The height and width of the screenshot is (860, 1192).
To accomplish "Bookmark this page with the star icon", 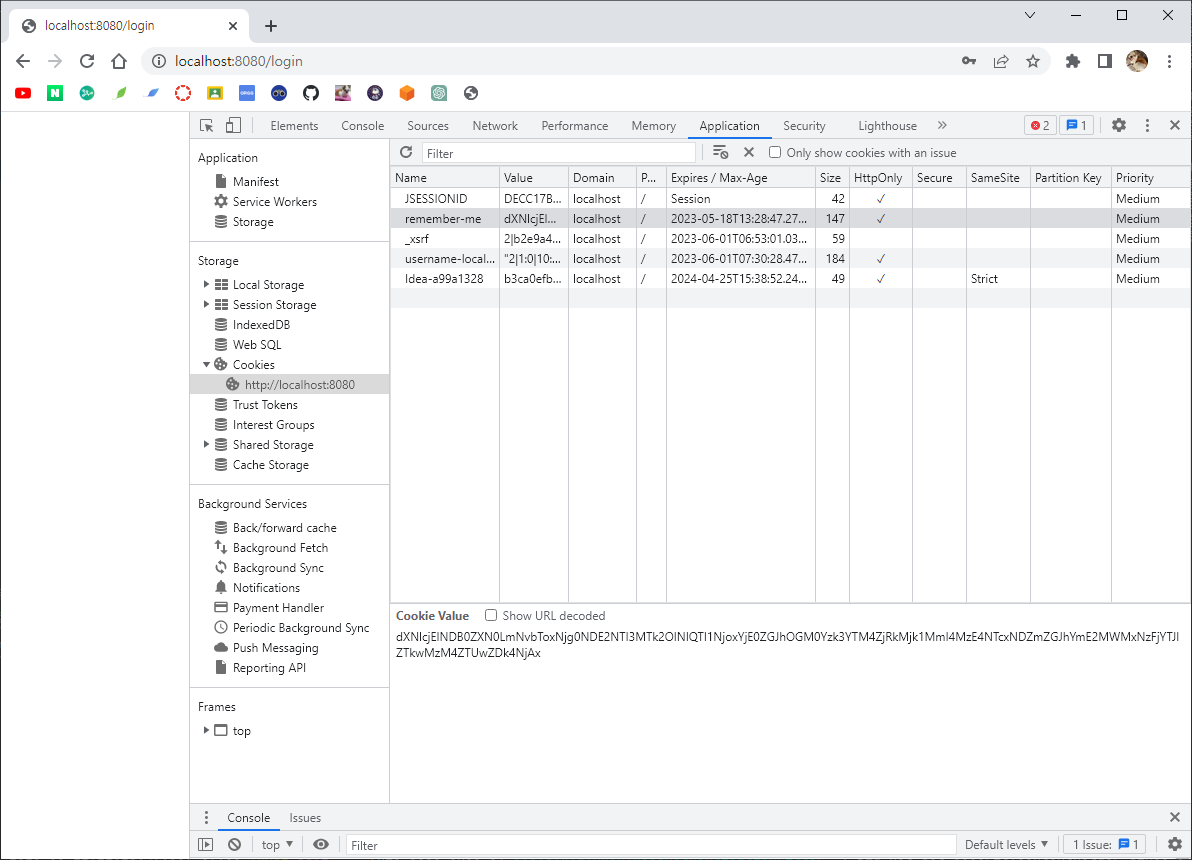I will [1032, 61].
